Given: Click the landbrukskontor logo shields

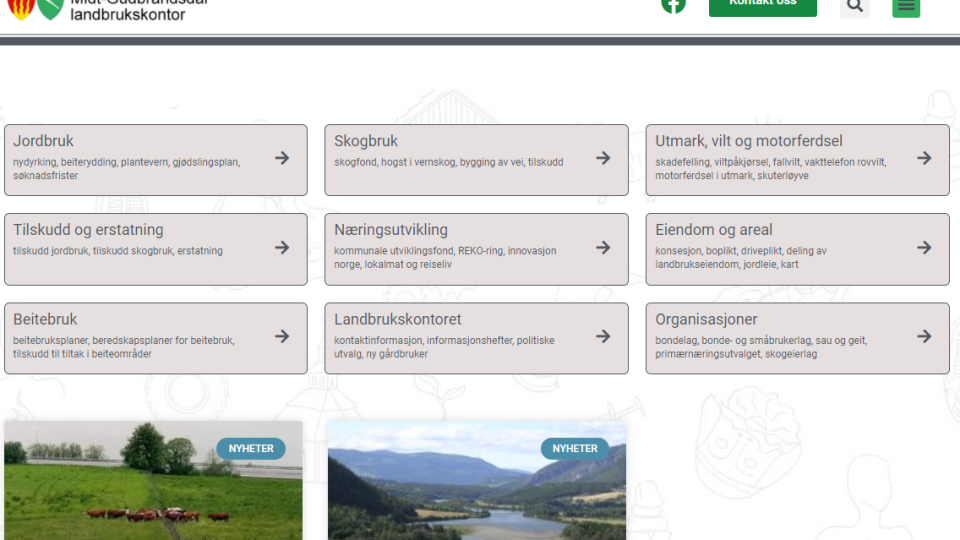Looking at the screenshot, I should coord(36,9).
